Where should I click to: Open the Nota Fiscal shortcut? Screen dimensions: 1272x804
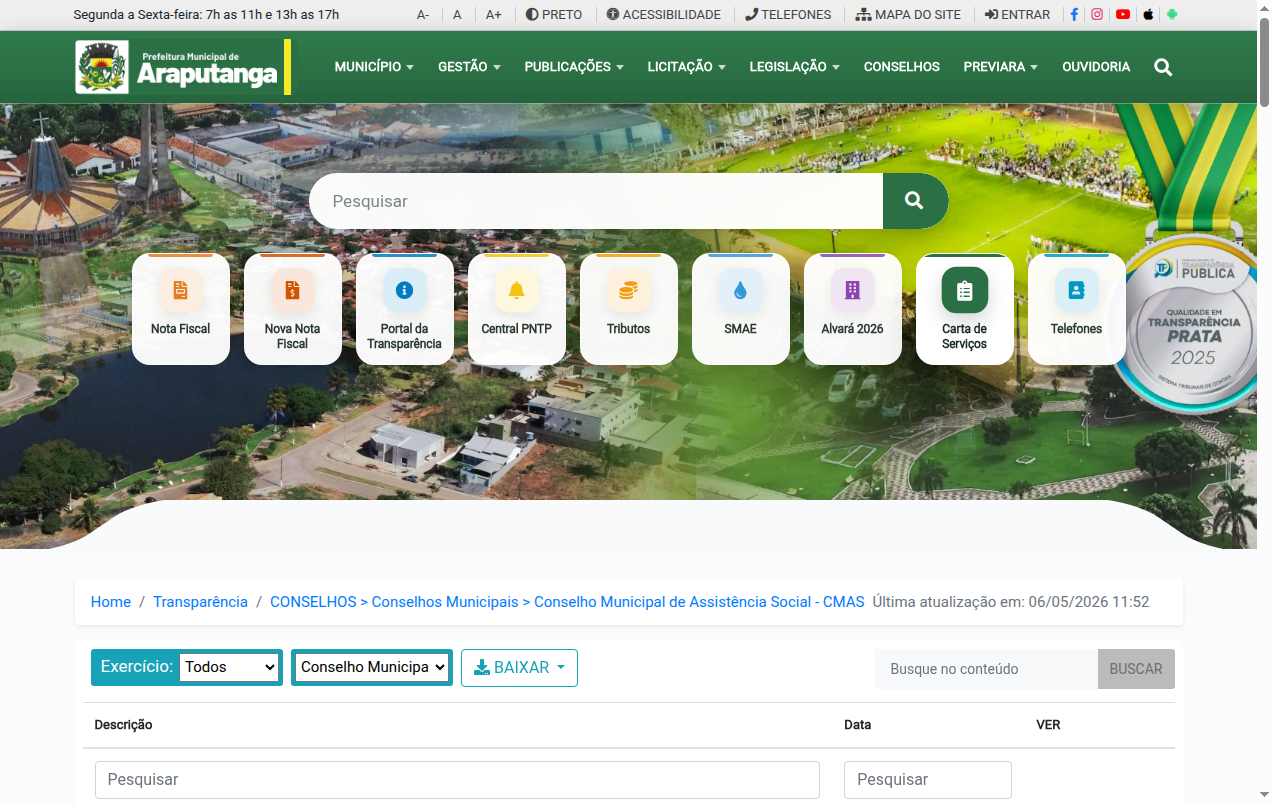point(180,309)
